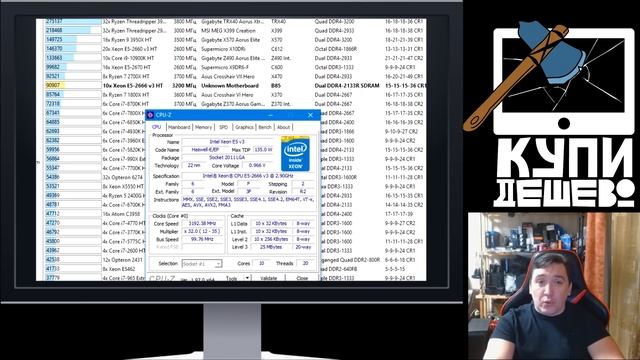Switch to the SPD tab
This screenshot has height=360, width=640.
pos(224,127)
